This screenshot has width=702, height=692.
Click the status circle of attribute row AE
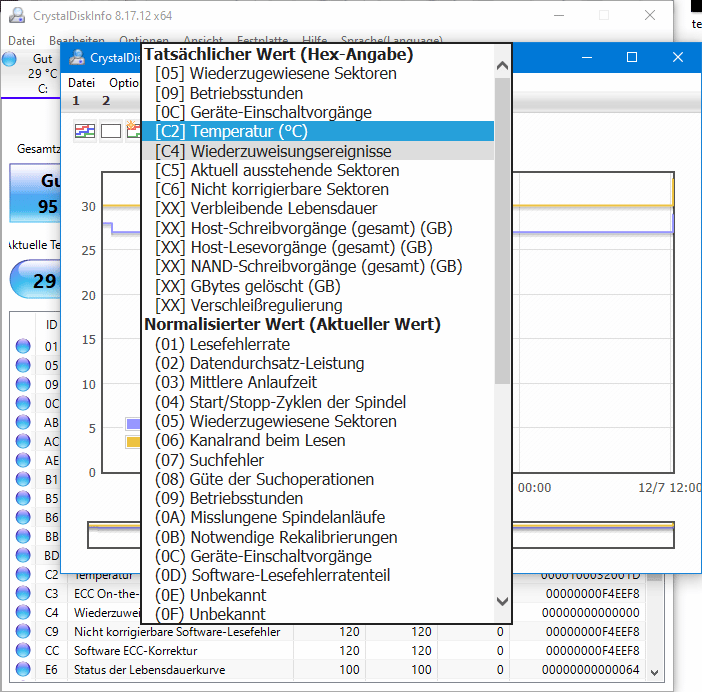pos(23,460)
